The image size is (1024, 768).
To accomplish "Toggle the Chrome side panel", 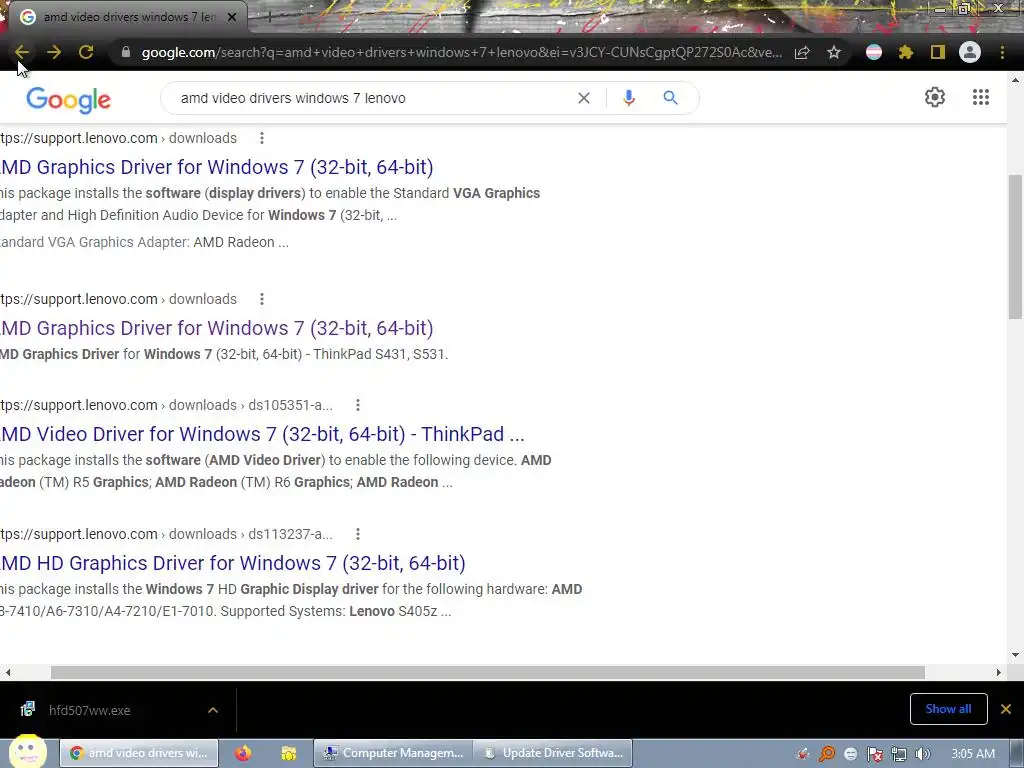I will (x=938, y=52).
